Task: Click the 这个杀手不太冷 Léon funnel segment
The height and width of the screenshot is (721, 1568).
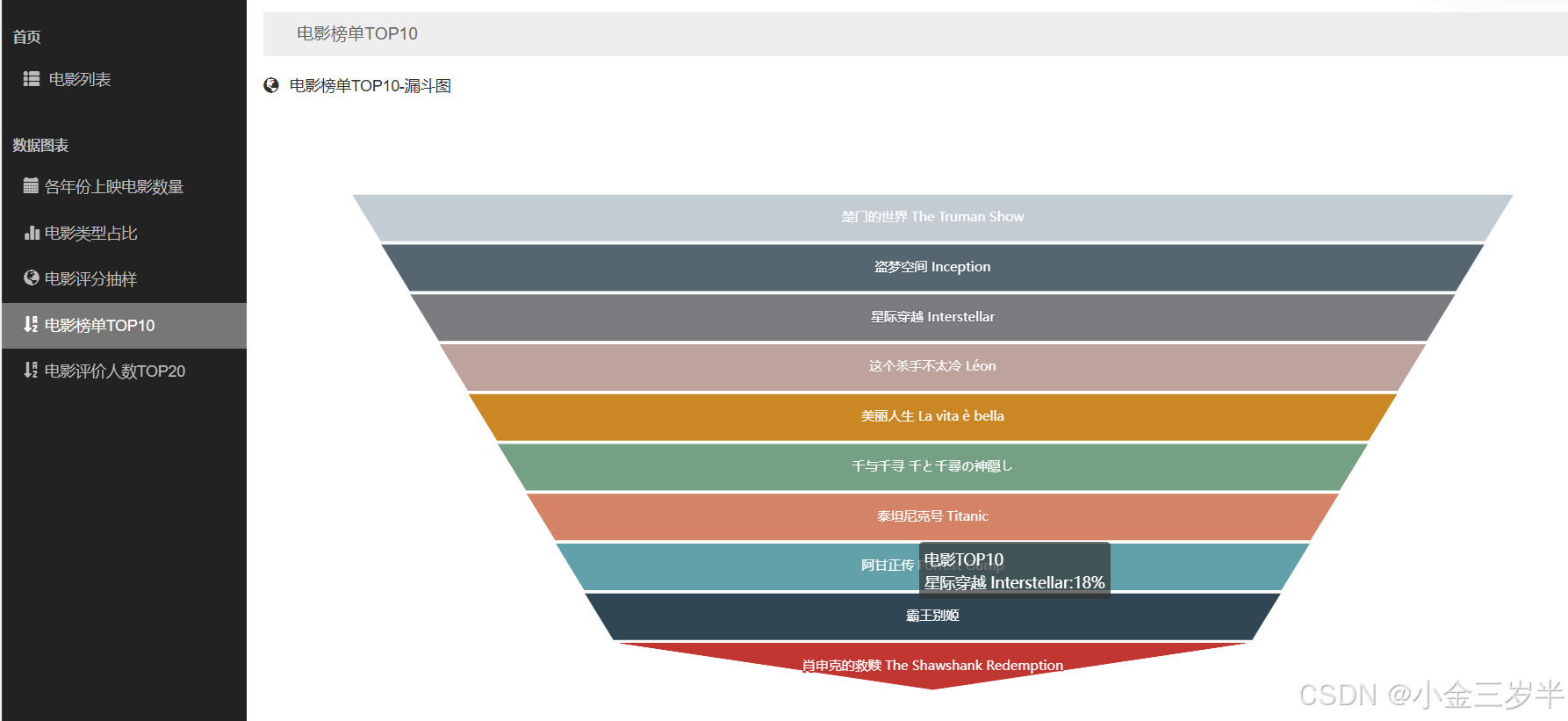Action: [x=932, y=366]
